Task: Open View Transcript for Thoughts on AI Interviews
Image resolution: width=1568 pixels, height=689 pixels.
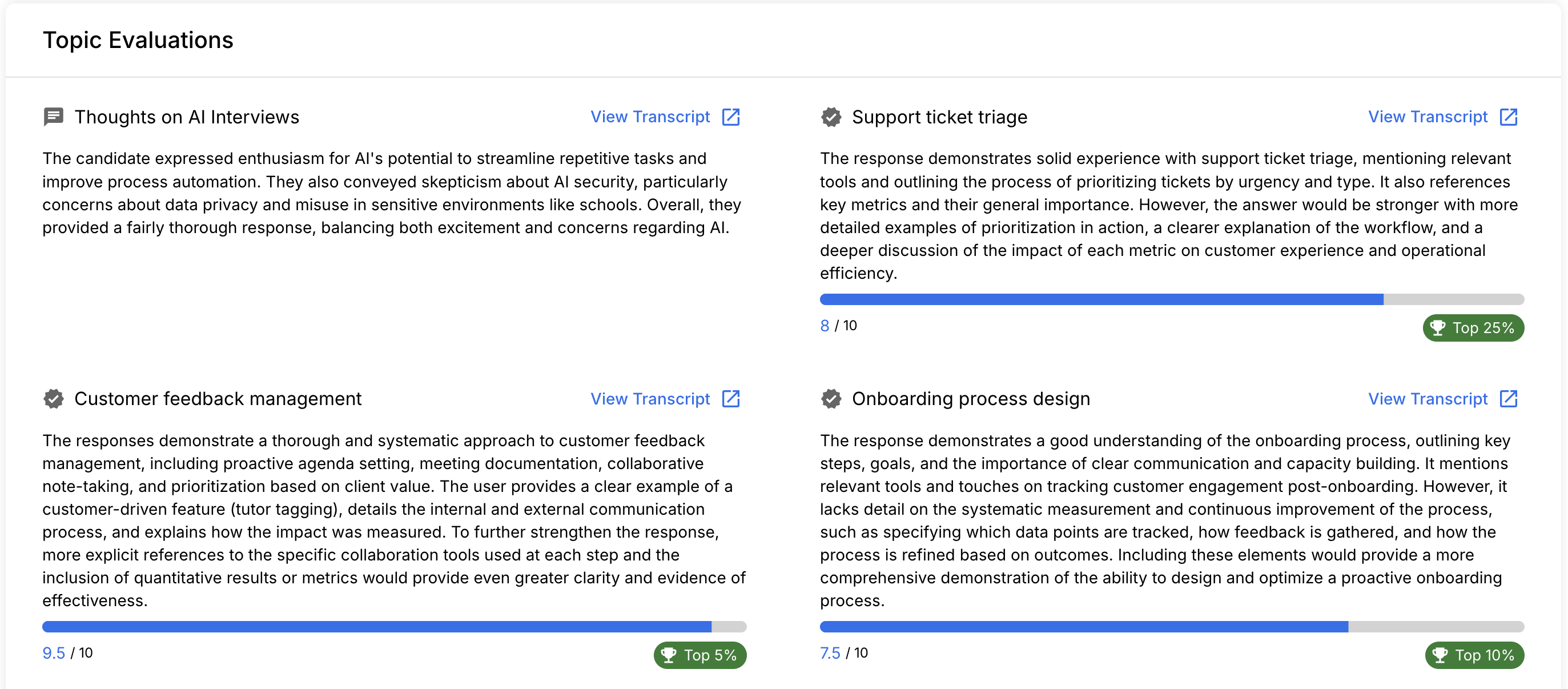Action: click(x=650, y=117)
